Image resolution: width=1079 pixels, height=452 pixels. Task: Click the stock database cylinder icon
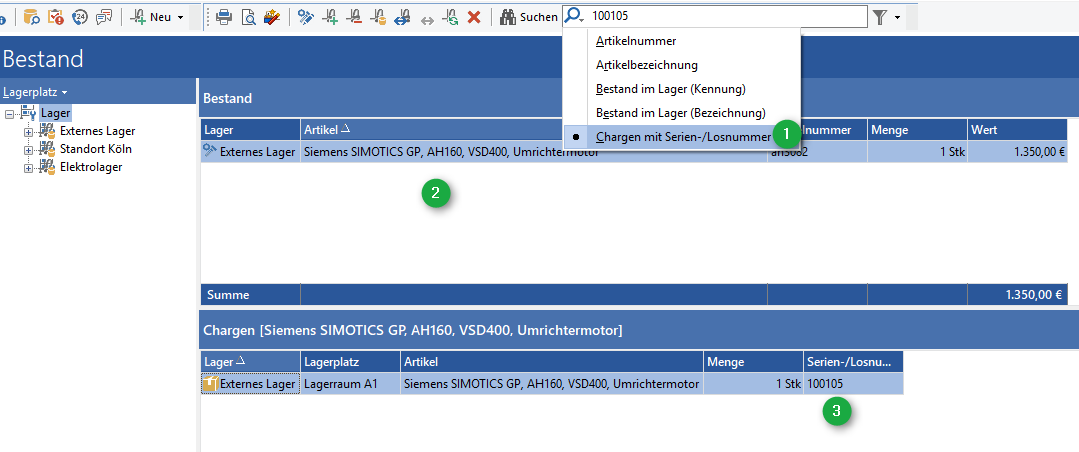point(378,17)
